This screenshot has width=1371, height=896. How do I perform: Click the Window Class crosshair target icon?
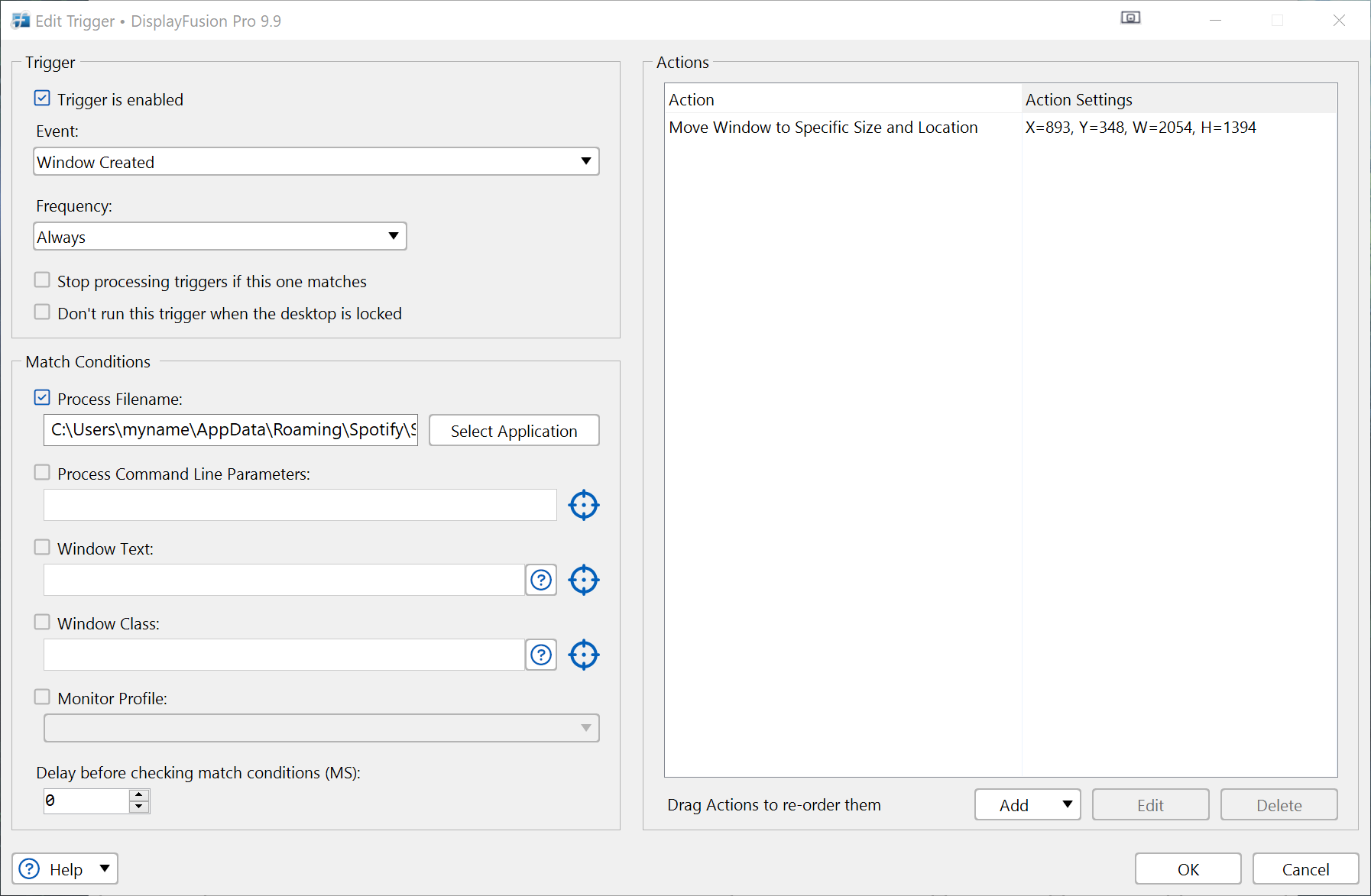584,655
